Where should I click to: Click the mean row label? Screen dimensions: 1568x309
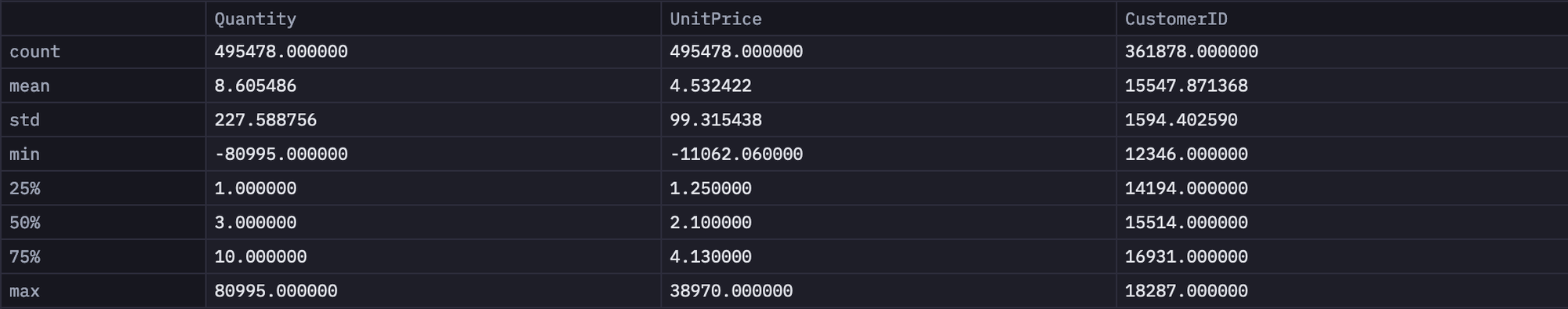30,86
